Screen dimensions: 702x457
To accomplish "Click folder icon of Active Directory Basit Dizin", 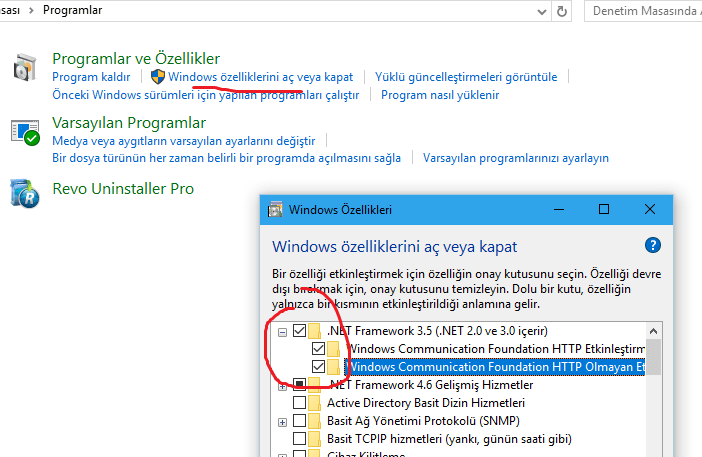I will click(x=315, y=403).
